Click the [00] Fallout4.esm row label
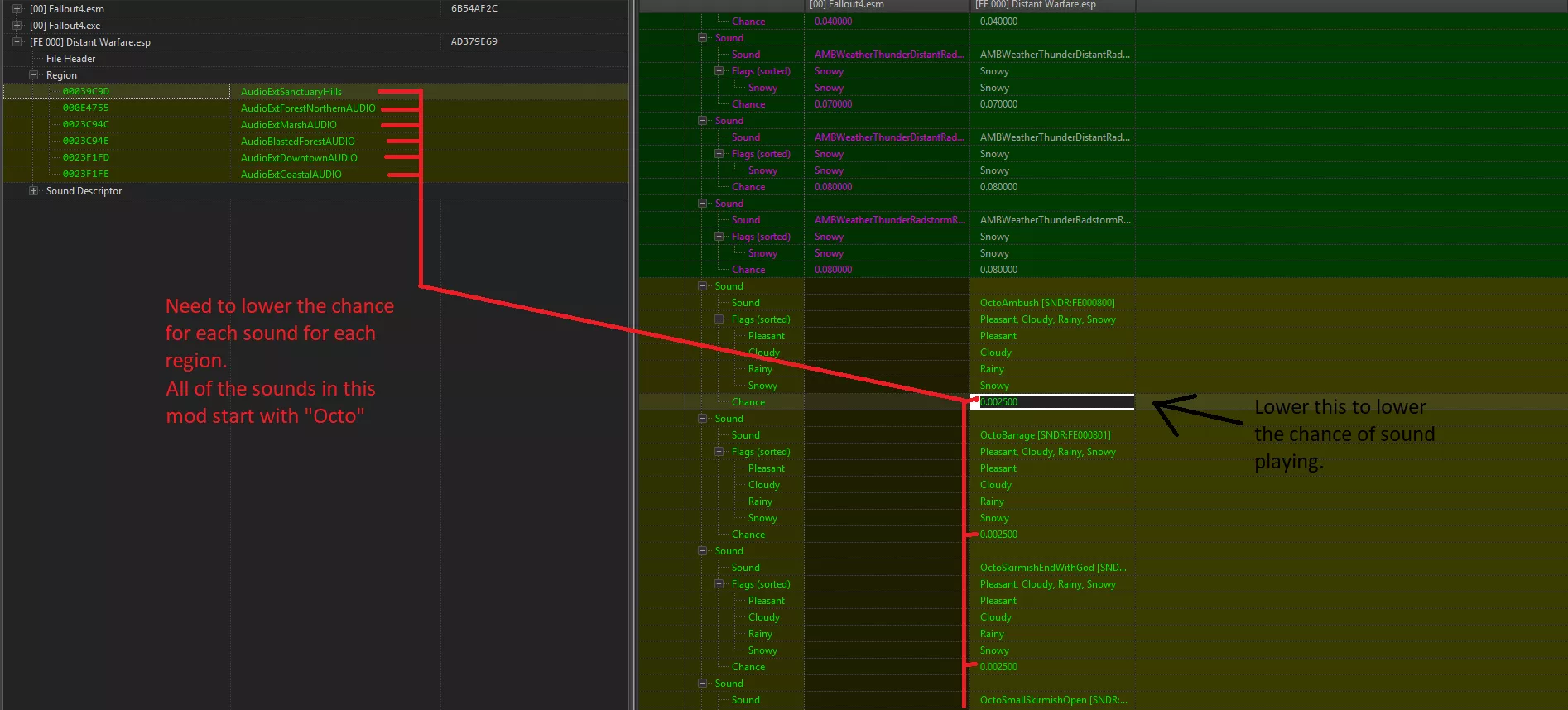Viewport: 1568px width, 710px height. click(67, 9)
